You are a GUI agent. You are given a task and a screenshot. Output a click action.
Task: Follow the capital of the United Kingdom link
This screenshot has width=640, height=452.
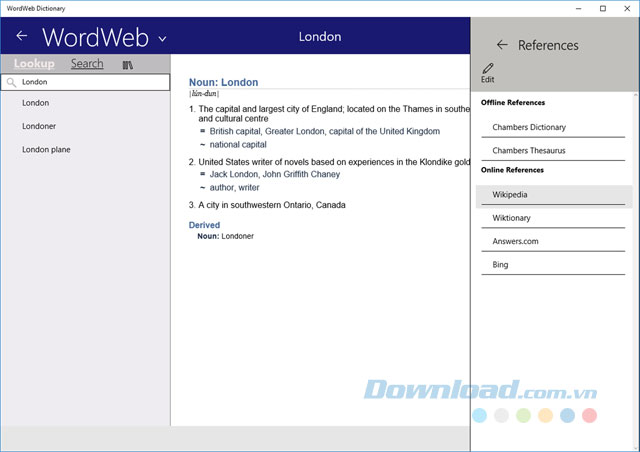[x=384, y=131]
